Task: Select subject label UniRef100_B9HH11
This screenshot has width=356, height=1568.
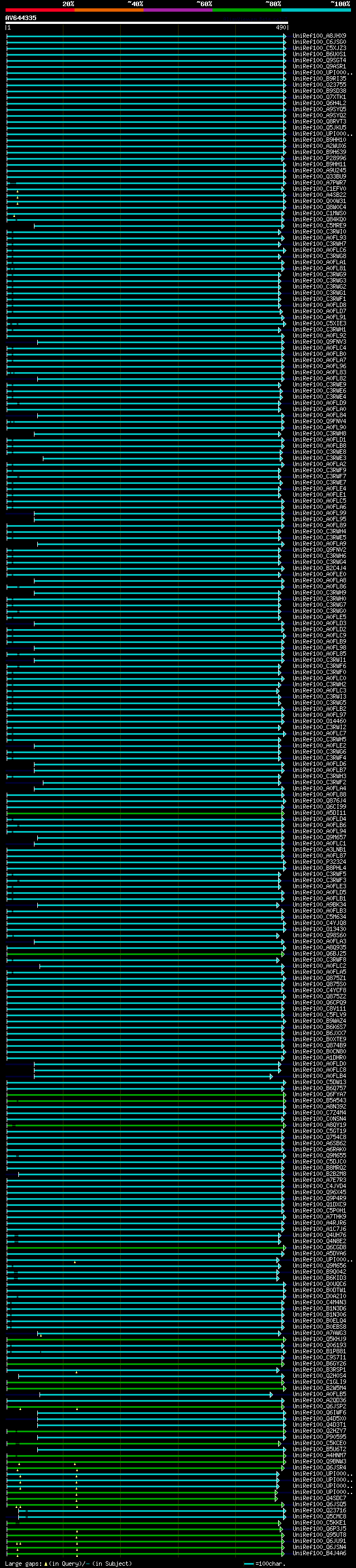Action: point(319,164)
